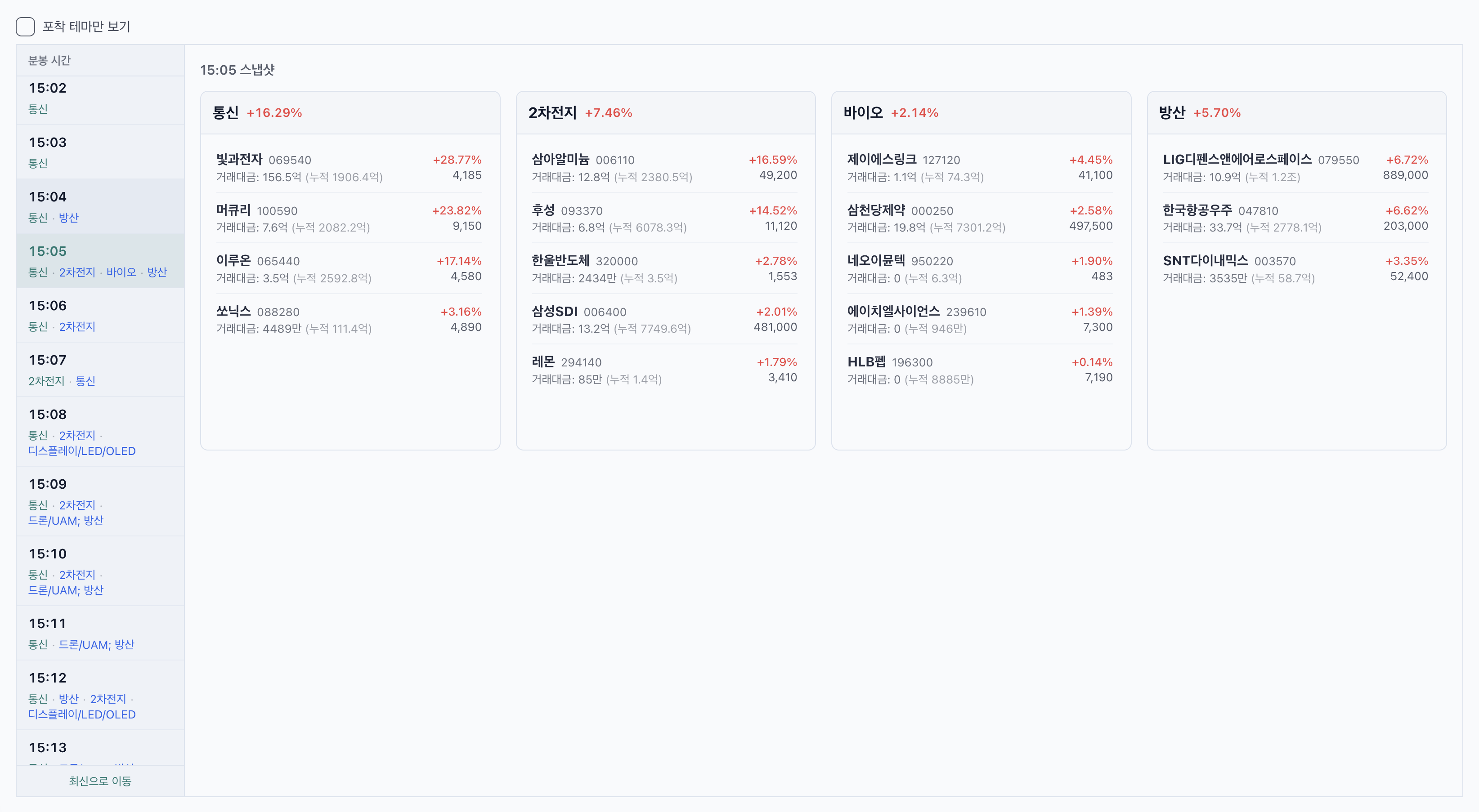
Task: Click the 디스플레이/LED/OLED tag under 15:08
Action: 82,451
